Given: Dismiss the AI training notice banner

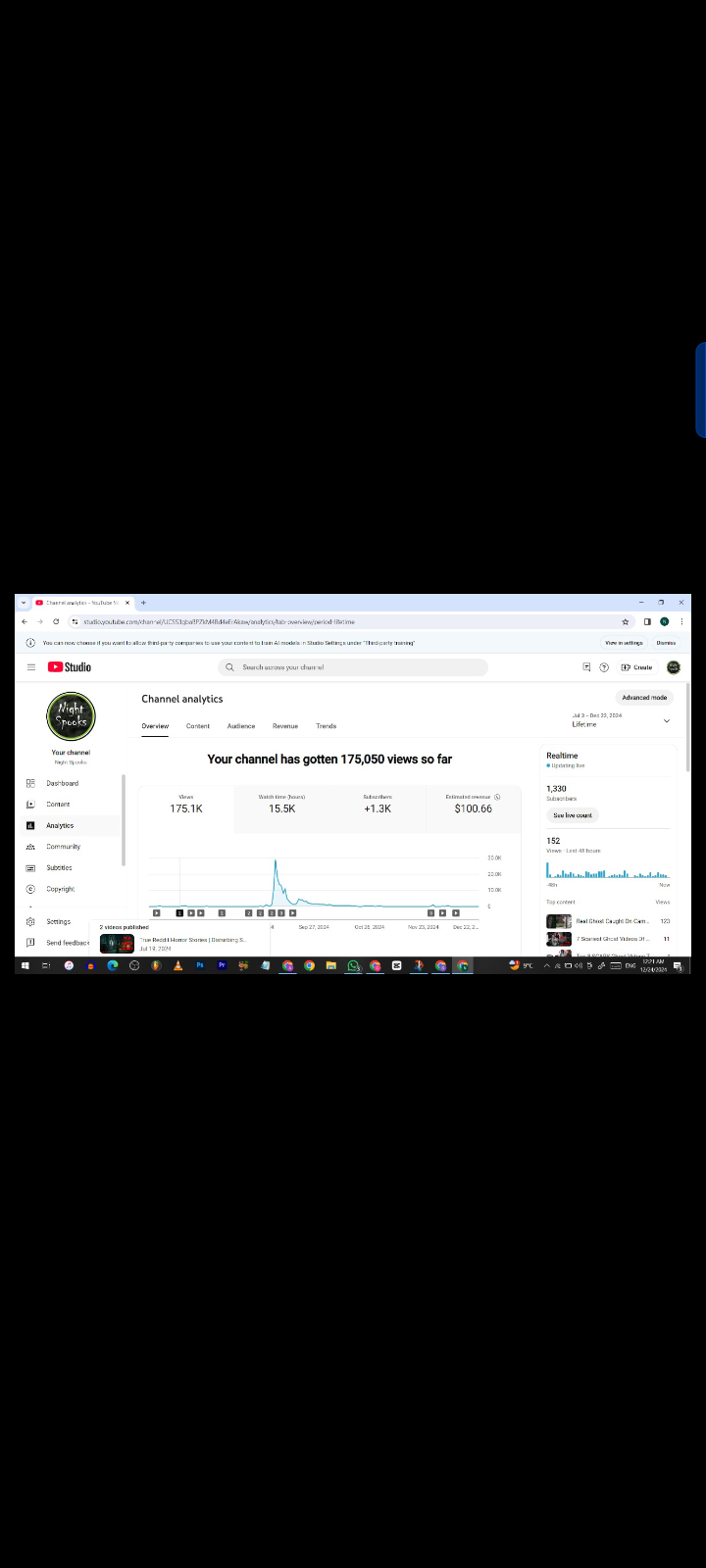Looking at the screenshot, I should point(666,643).
